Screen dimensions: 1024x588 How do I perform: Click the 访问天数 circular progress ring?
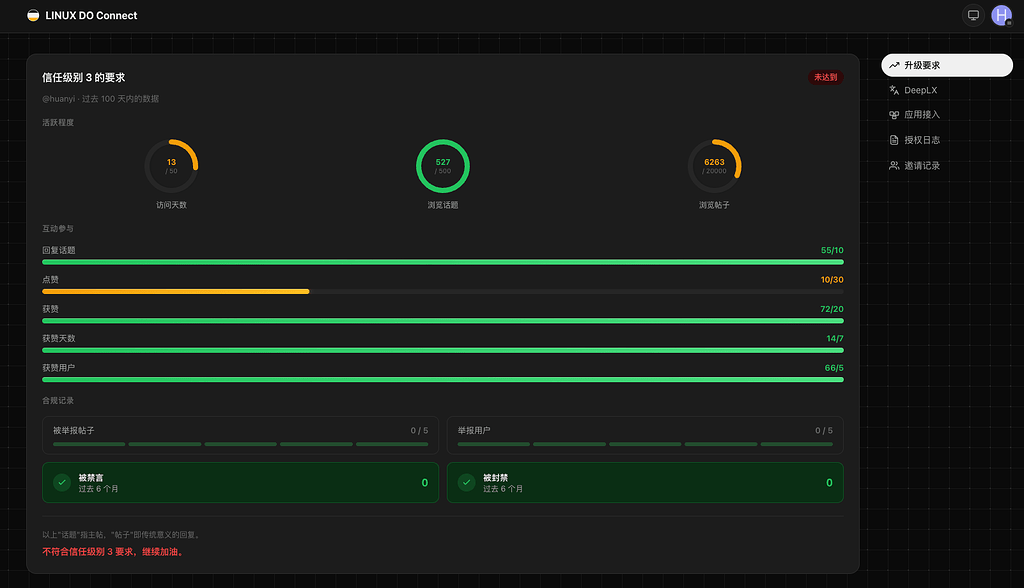pyautogui.click(x=171, y=166)
